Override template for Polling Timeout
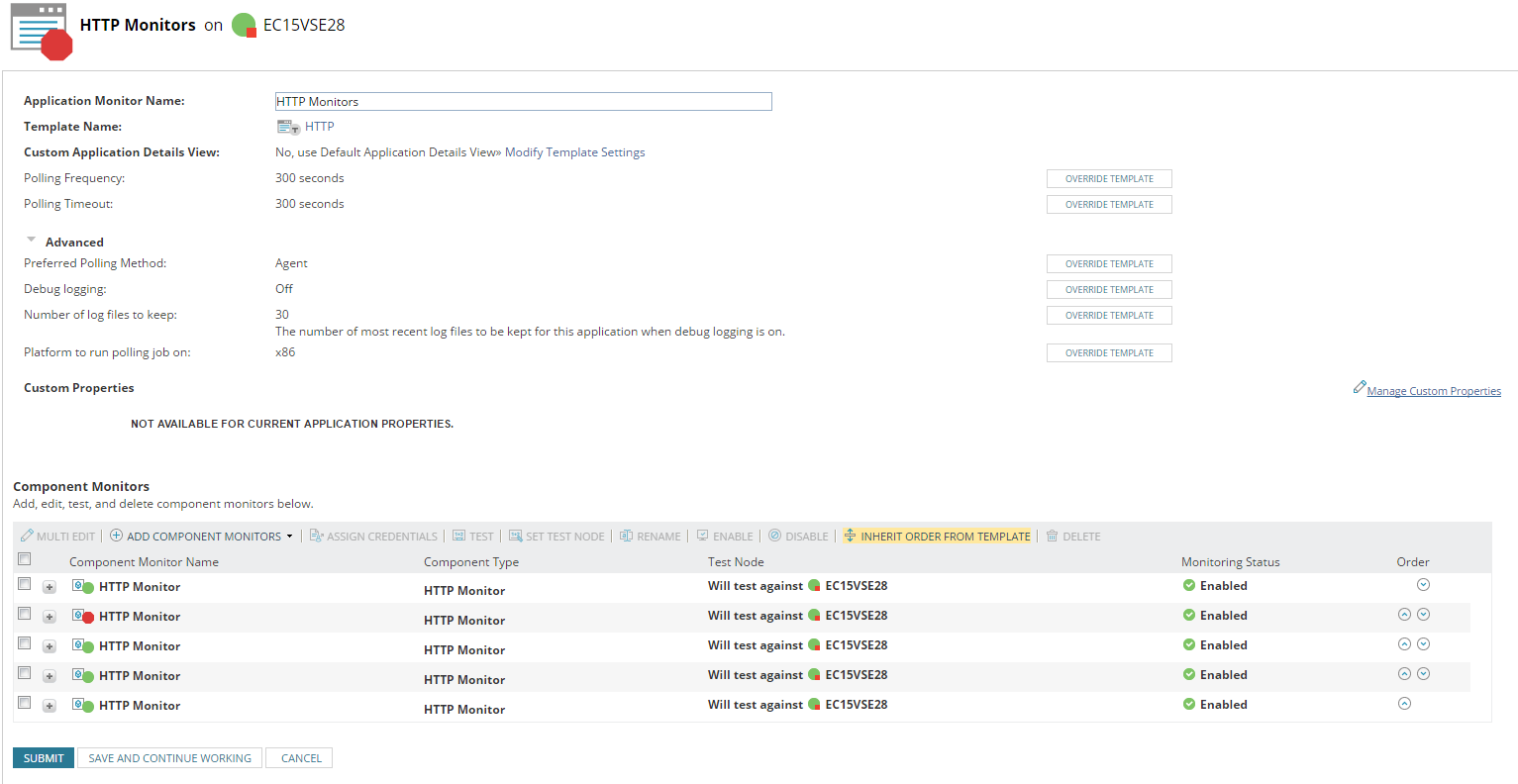 (1109, 205)
